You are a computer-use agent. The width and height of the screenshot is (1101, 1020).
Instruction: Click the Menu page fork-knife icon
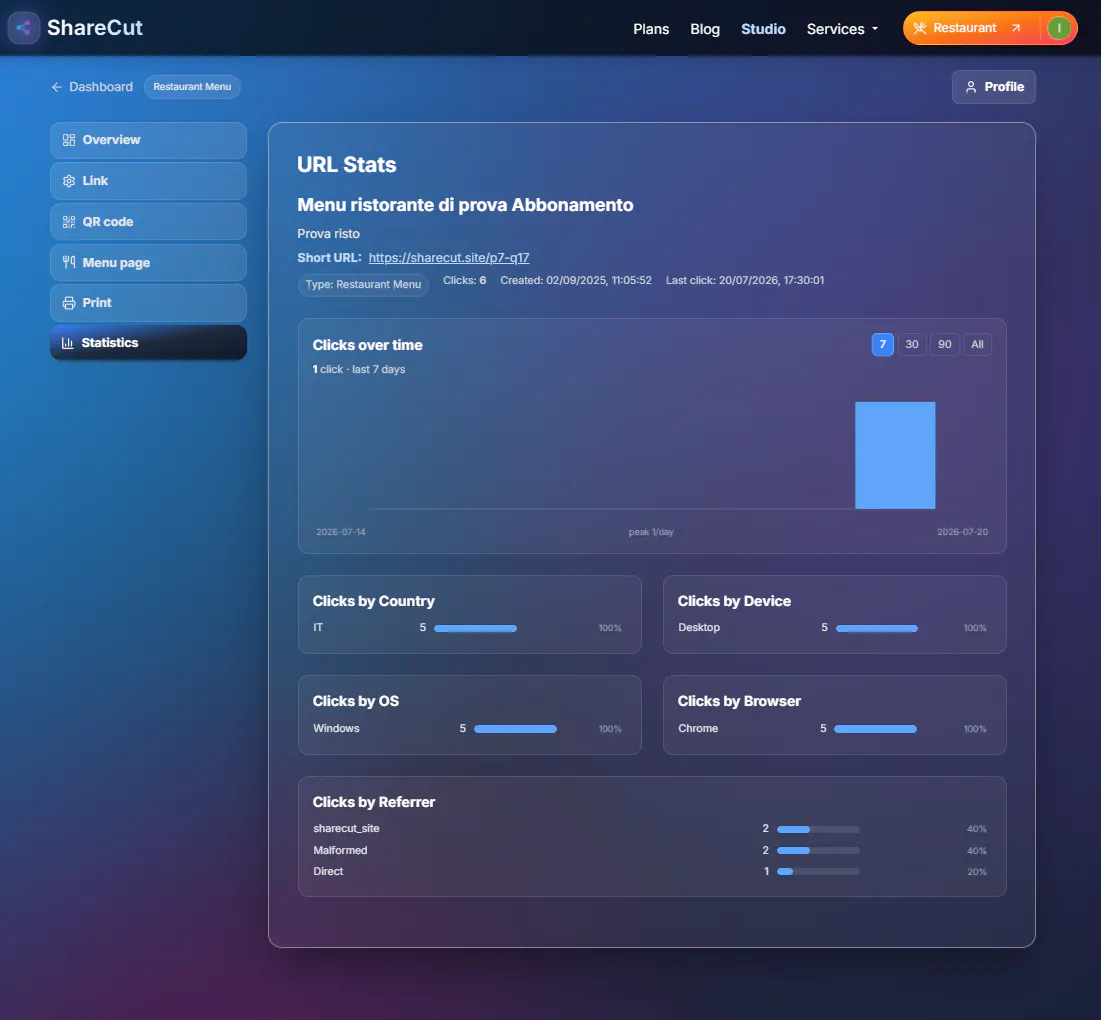click(x=69, y=263)
